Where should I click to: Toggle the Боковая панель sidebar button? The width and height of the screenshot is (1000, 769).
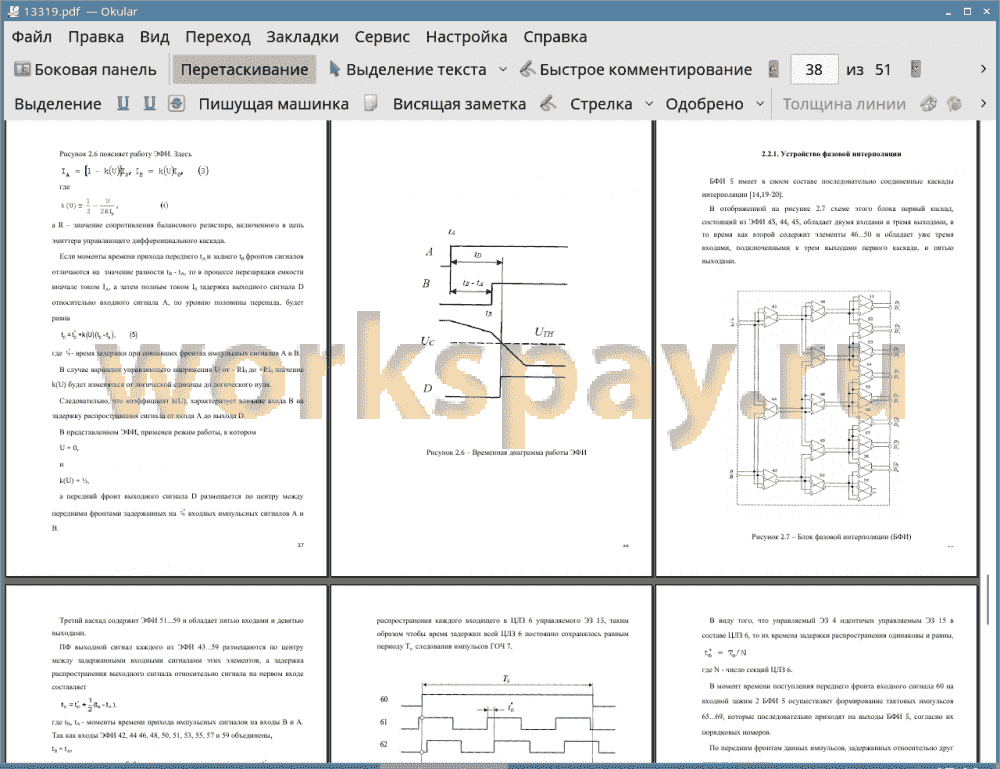pyautogui.click(x=85, y=70)
